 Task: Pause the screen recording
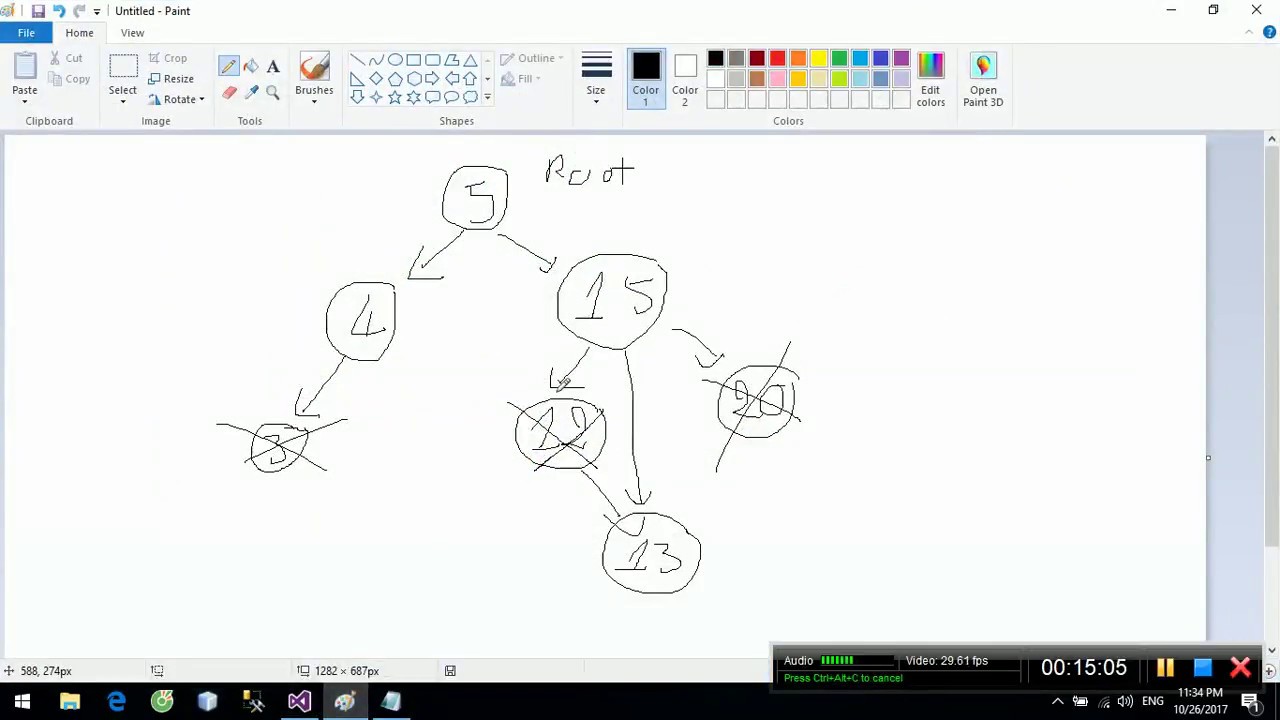point(1165,668)
